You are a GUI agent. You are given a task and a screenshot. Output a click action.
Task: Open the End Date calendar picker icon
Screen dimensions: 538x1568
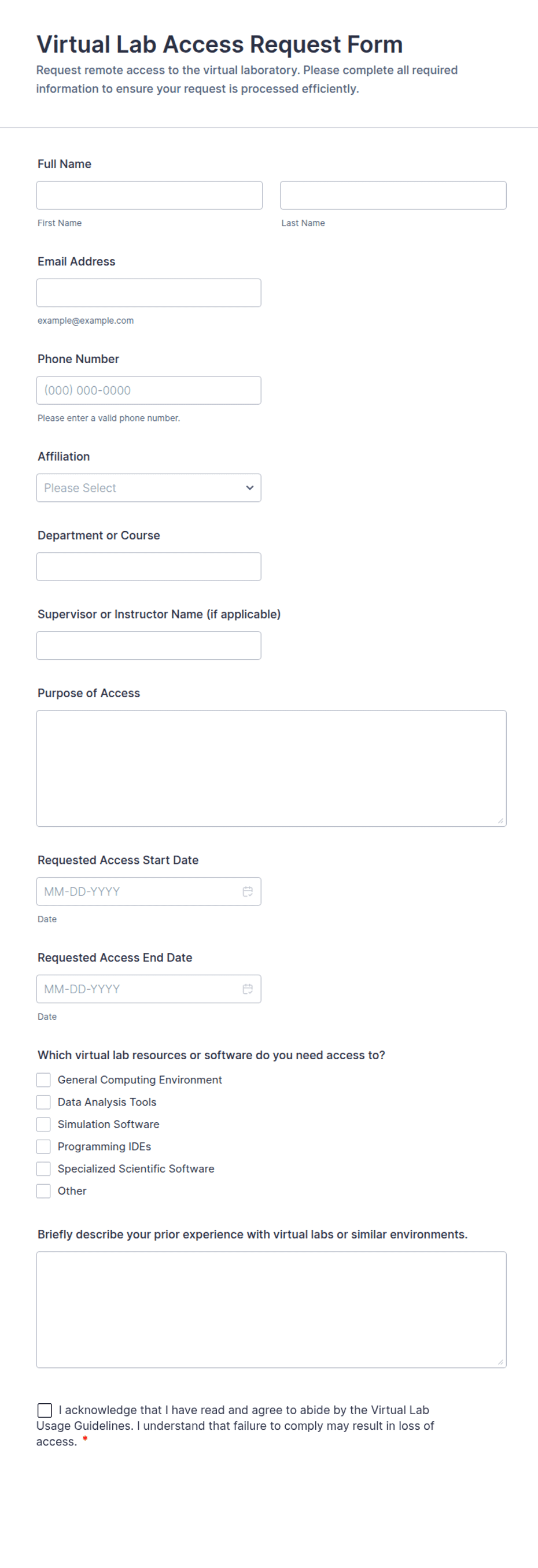click(x=248, y=989)
